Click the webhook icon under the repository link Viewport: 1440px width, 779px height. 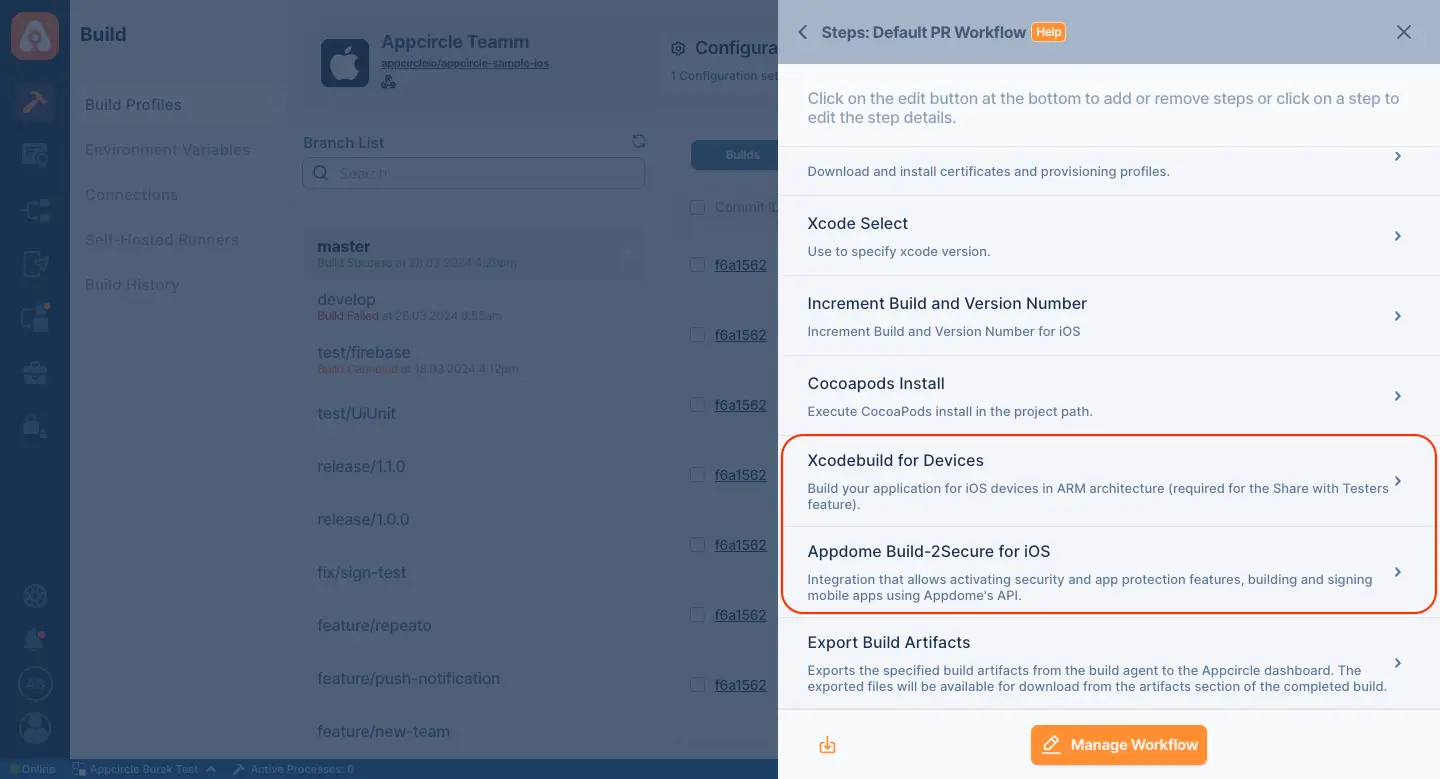(x=389, y=82)
